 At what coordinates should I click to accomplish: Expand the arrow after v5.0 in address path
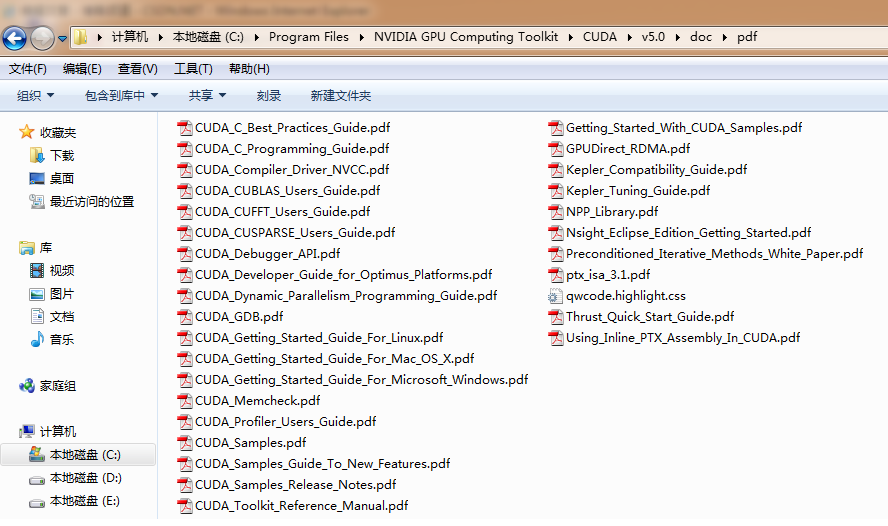coord(677,37)
